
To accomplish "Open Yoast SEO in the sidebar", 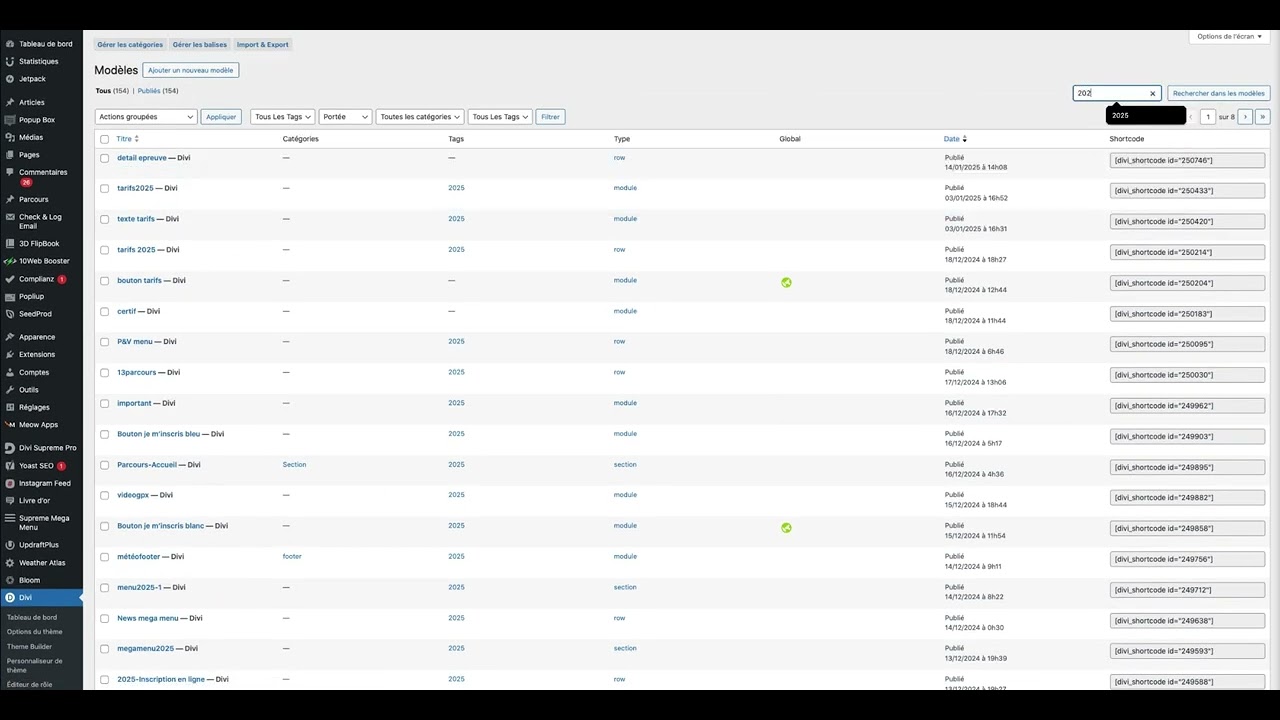I will tap(36, 466).
